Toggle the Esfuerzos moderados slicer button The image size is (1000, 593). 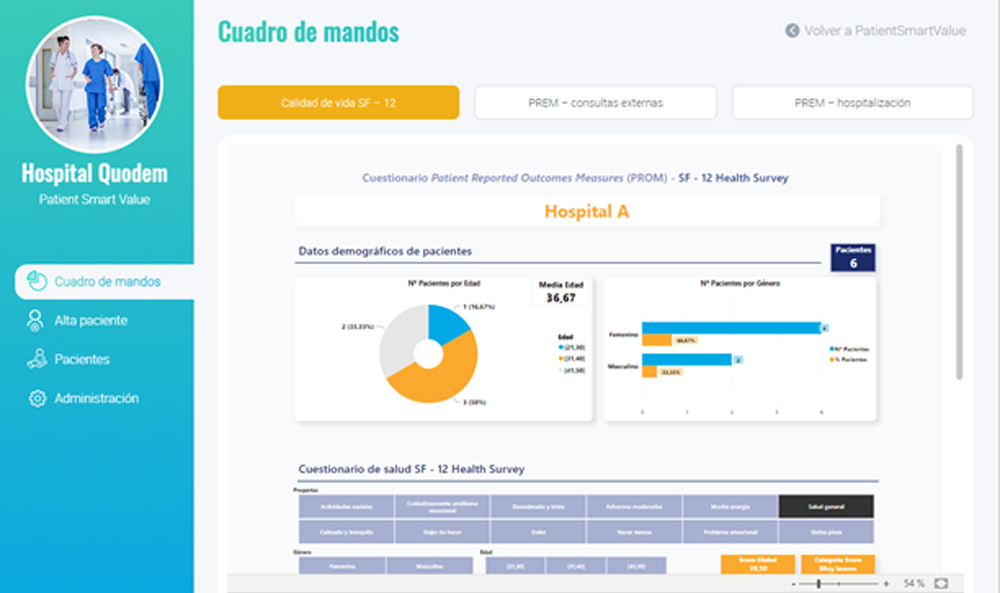pos(634,506)
